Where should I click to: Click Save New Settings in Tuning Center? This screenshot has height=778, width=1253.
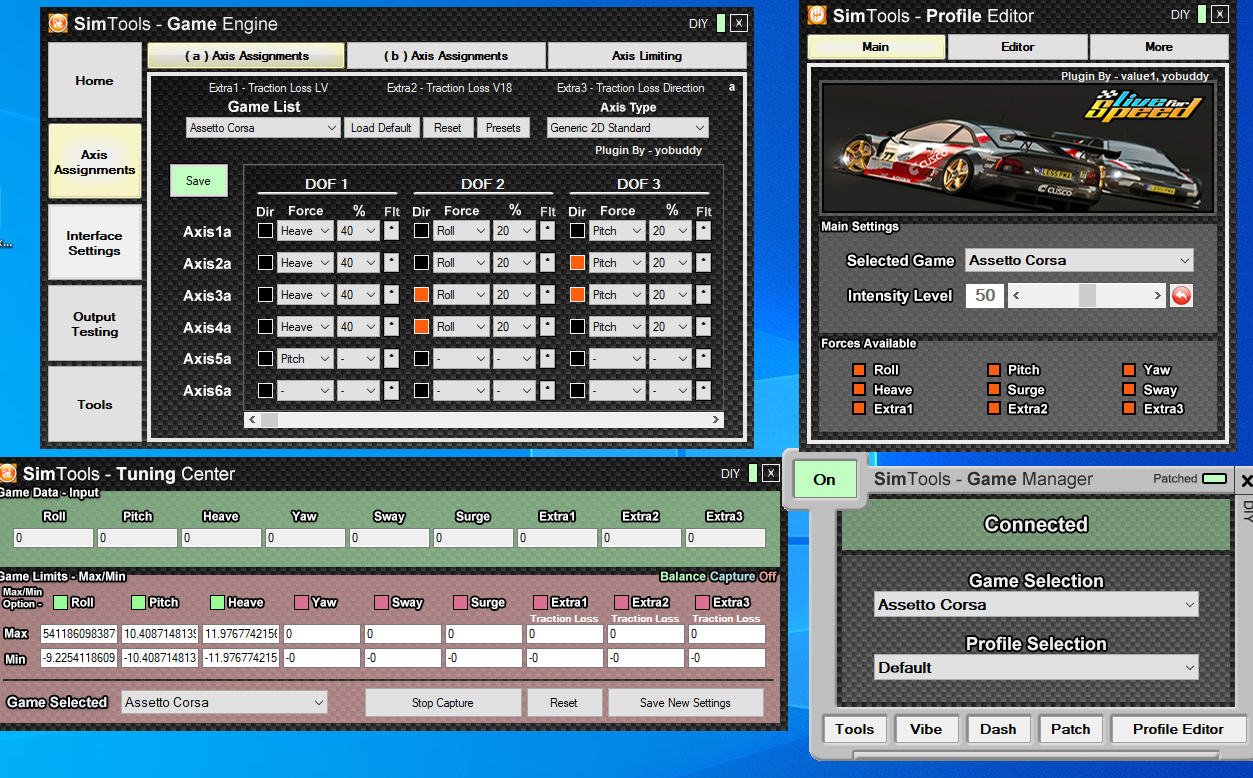pyautogui.click(x=686, y=703)
